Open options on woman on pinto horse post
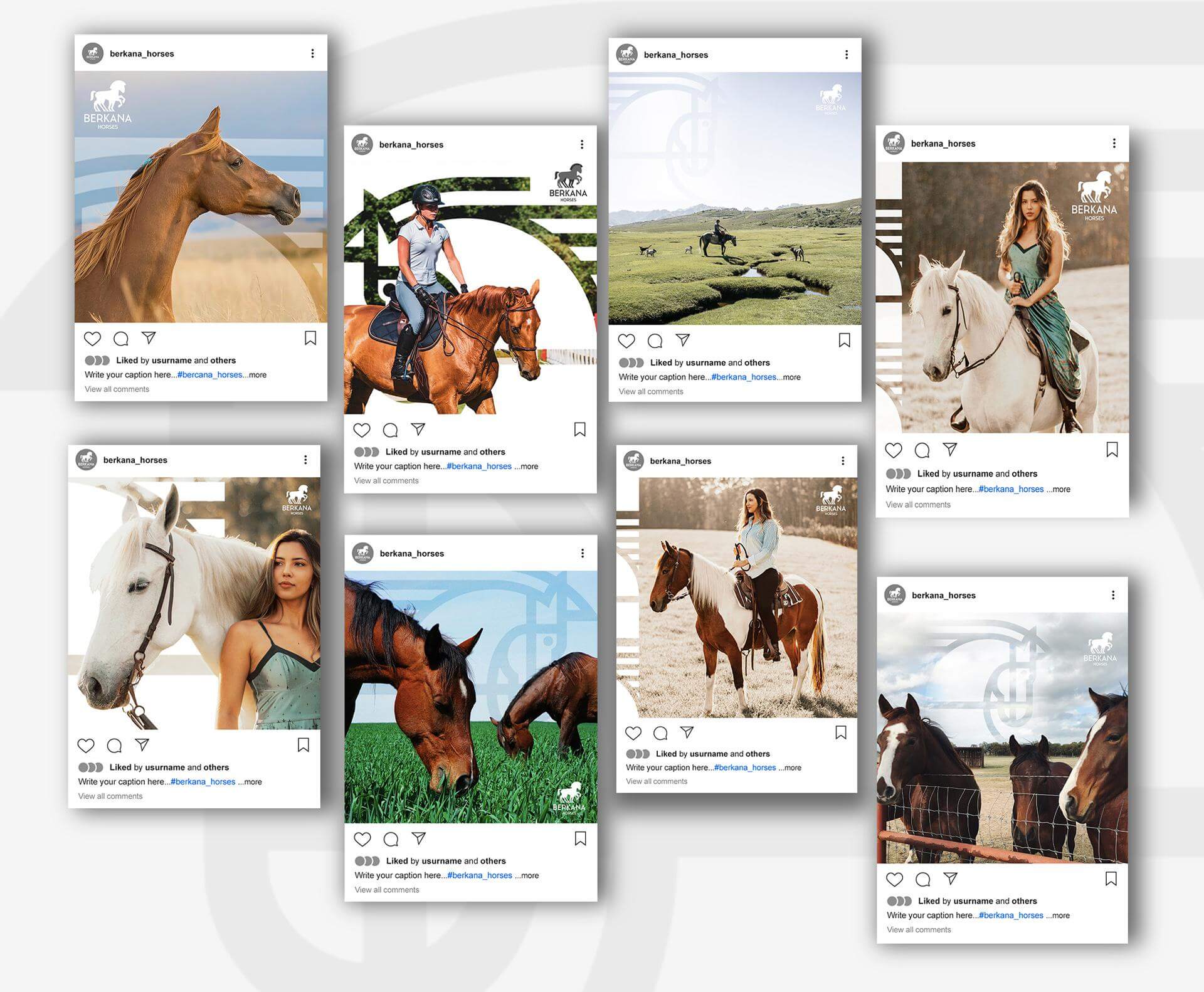 point(843,461)
